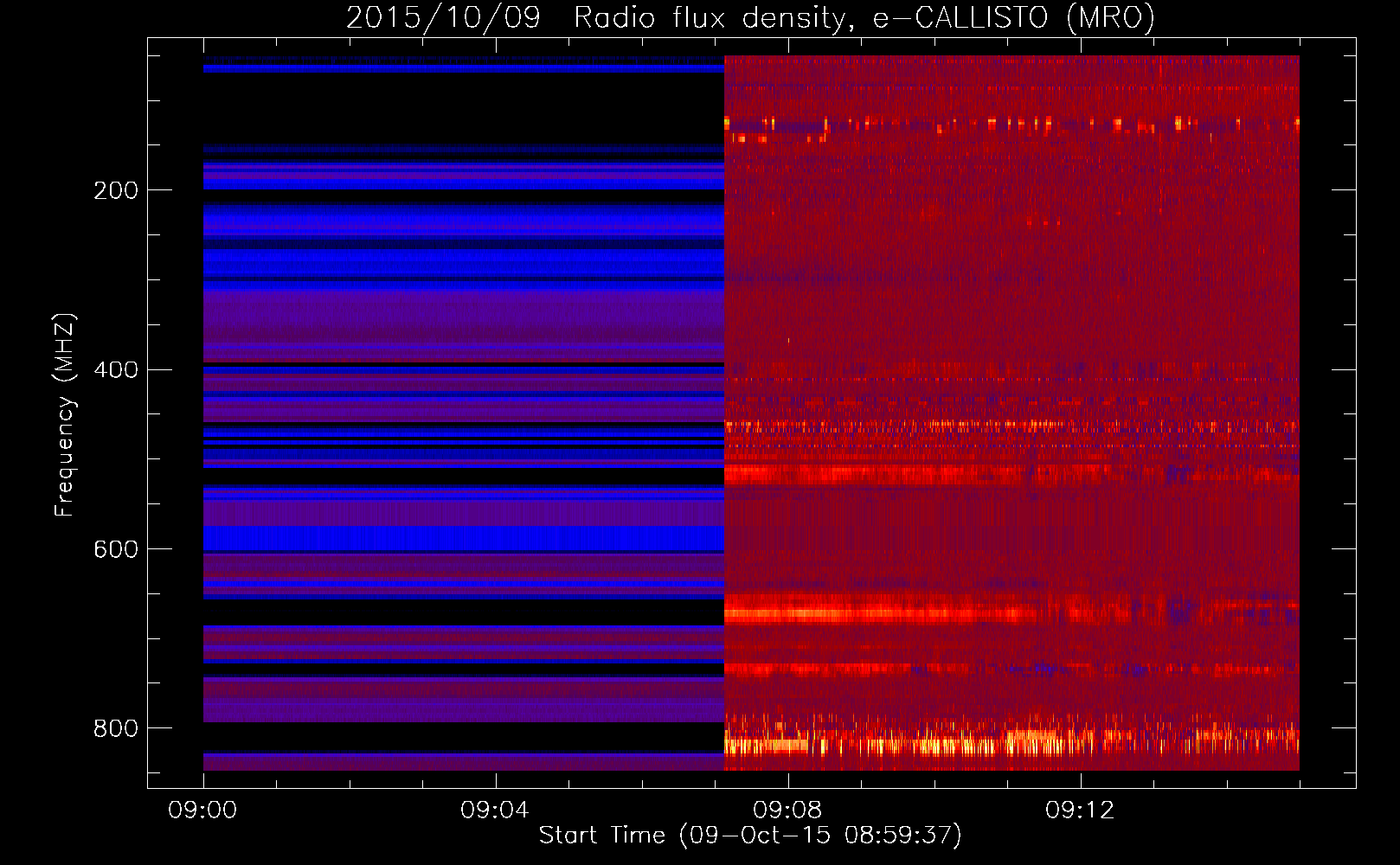Click the plot title 'Radio flux density, e-CALLISTO (MRO)'
Screen dimensions: 1400x865
coord(864,18)
